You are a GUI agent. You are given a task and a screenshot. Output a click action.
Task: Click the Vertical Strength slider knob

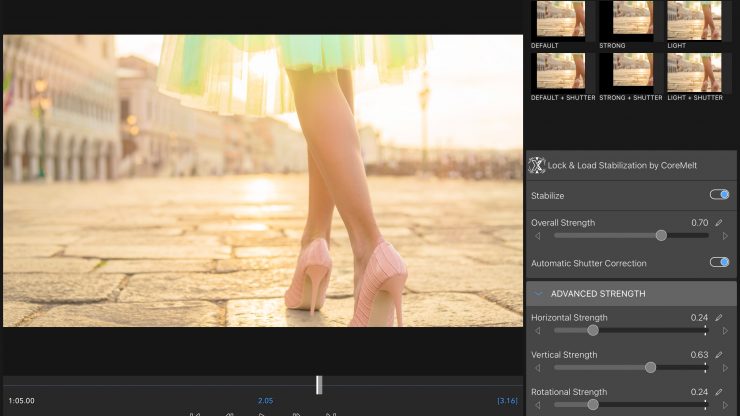650,368
